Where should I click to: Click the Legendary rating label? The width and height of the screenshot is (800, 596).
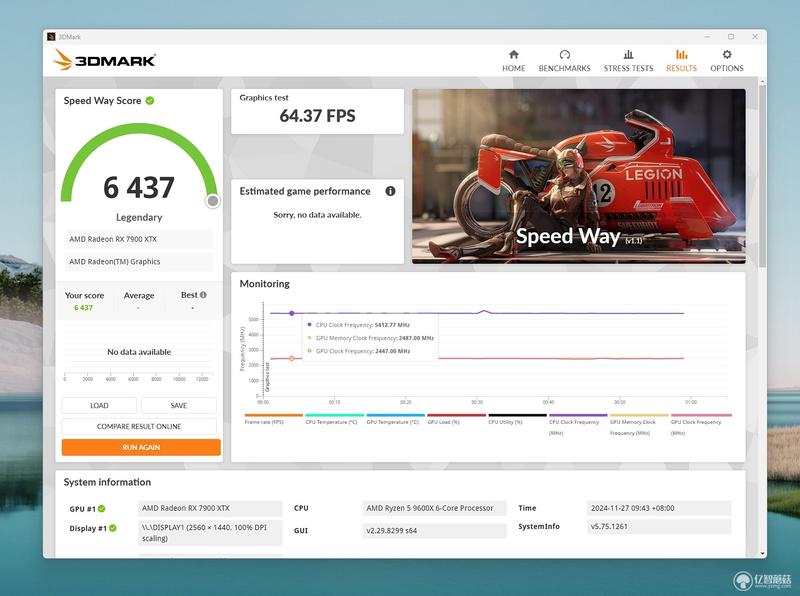(x=139, y=217)
